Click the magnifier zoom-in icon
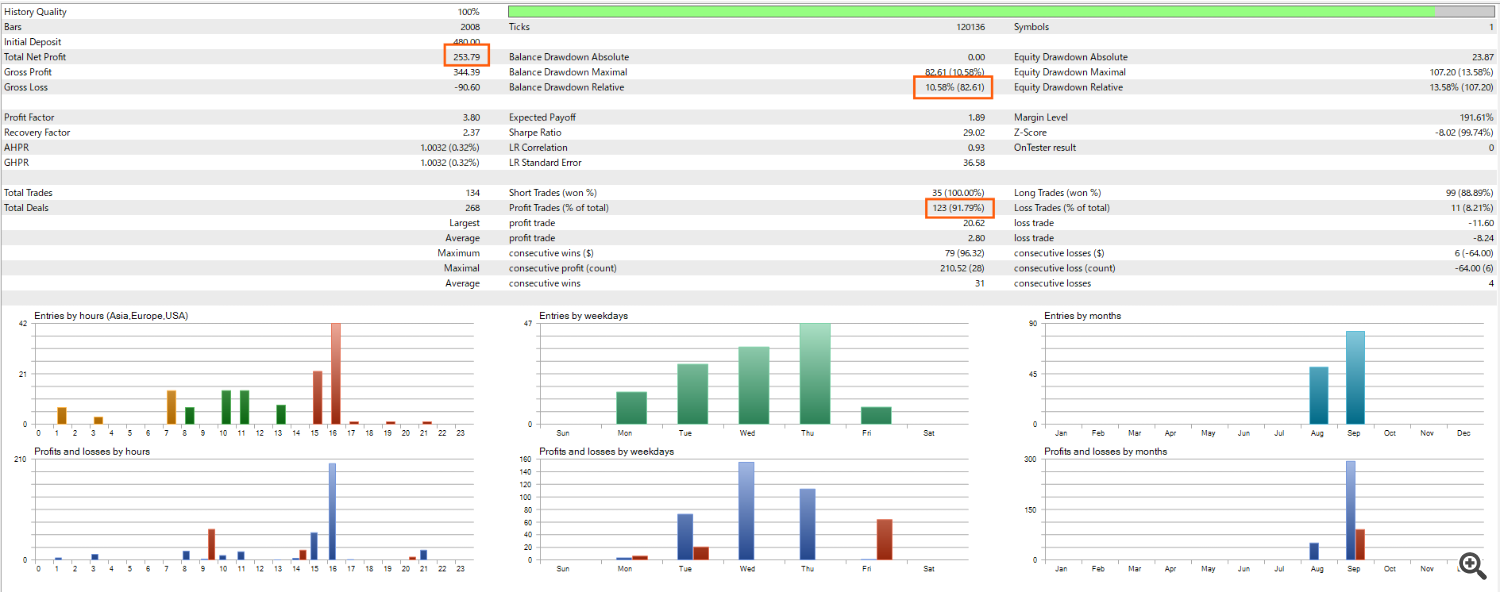Viewport: 1500px width, 592px height. point(1471,565)
